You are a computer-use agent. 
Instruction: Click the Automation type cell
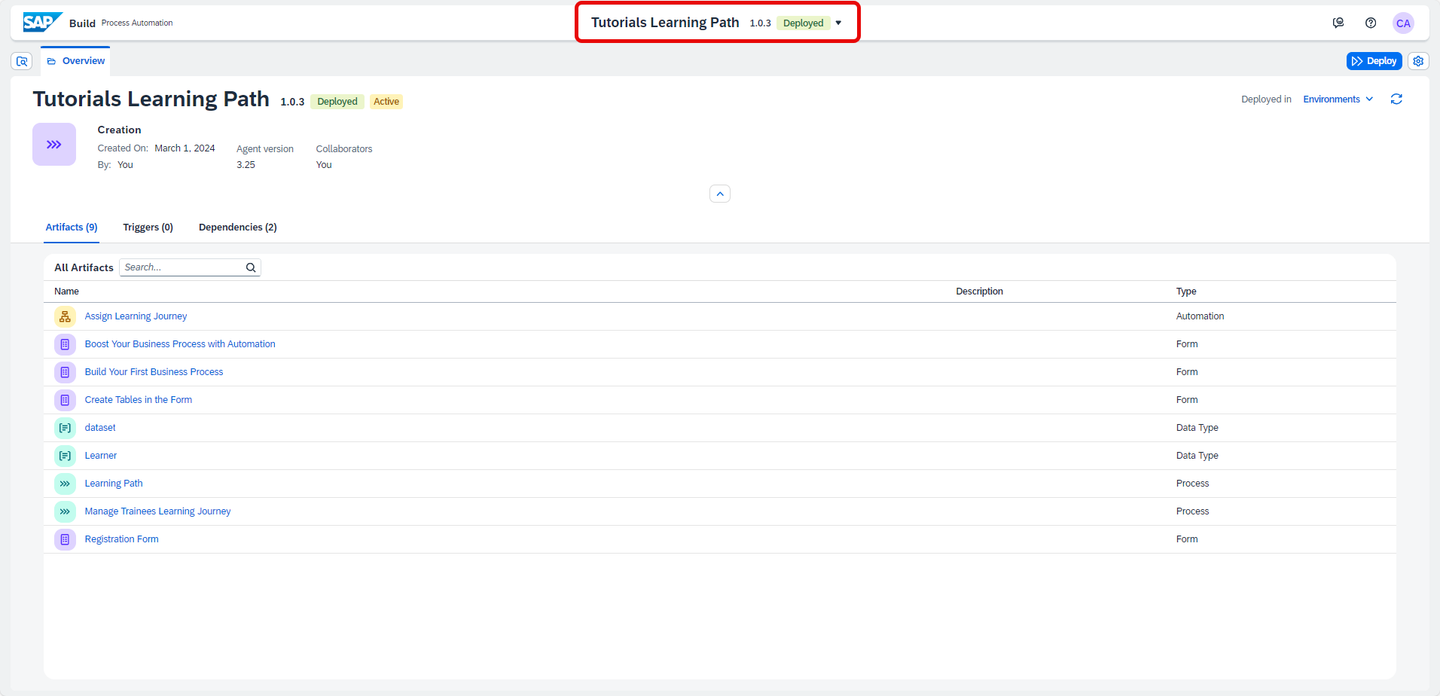[x=1200, y=316]
